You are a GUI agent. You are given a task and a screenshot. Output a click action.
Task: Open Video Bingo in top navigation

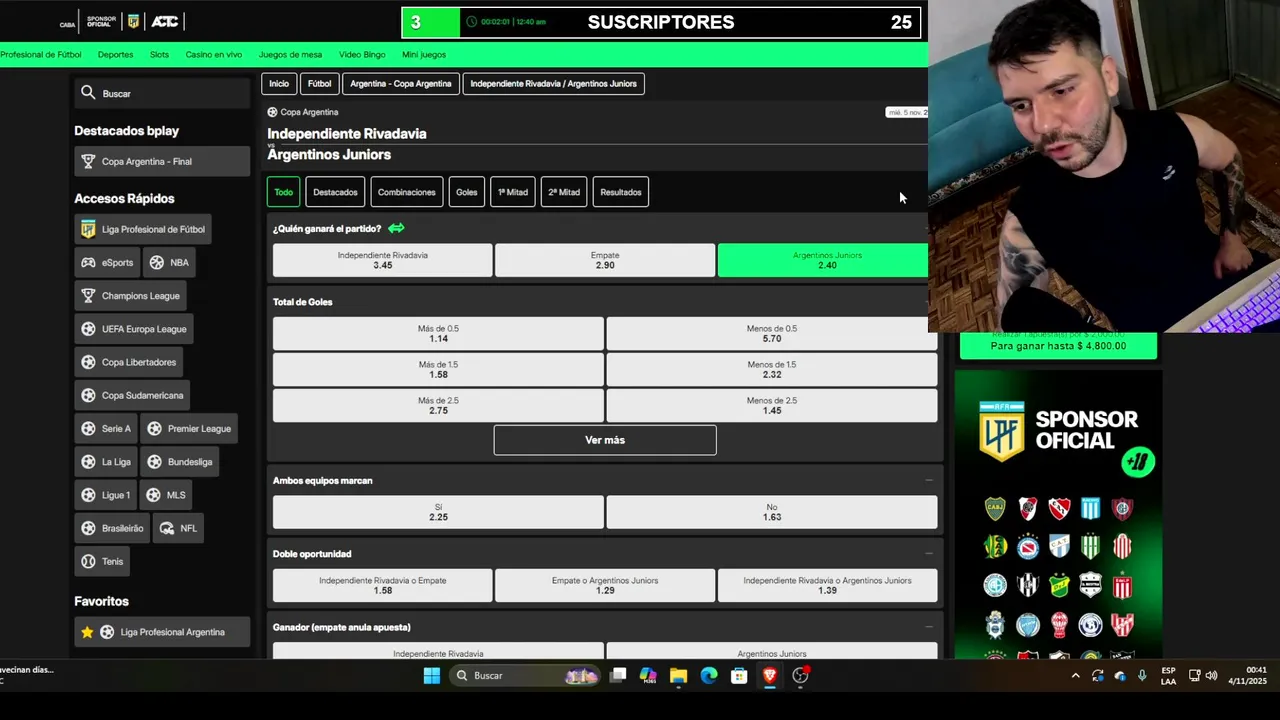pos(362,54)
